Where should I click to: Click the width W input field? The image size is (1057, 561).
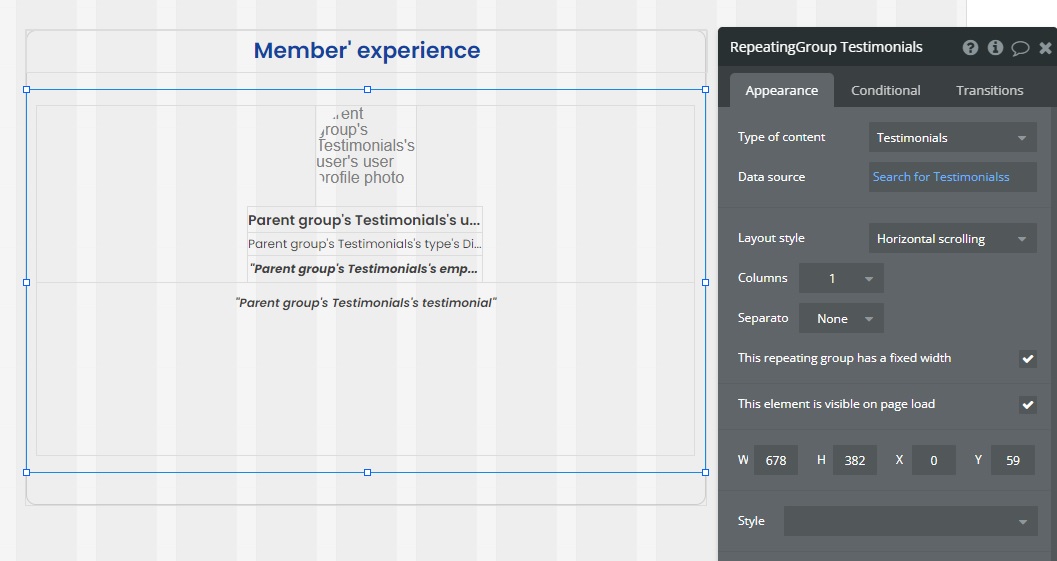pyautogui.click(x=776, y=461)
